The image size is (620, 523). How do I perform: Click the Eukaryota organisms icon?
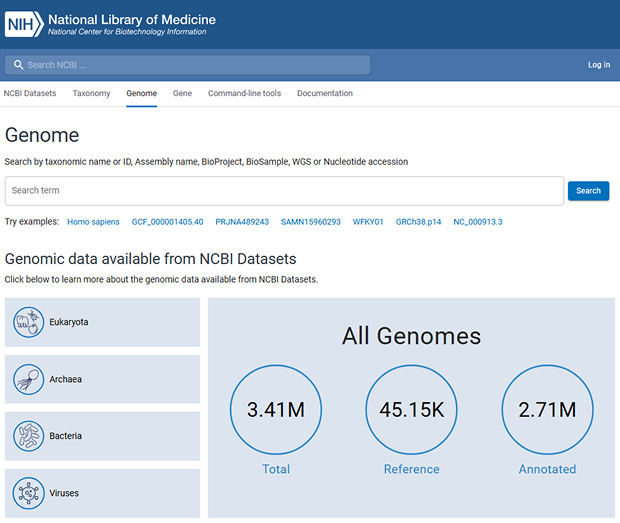click(28, 322)
